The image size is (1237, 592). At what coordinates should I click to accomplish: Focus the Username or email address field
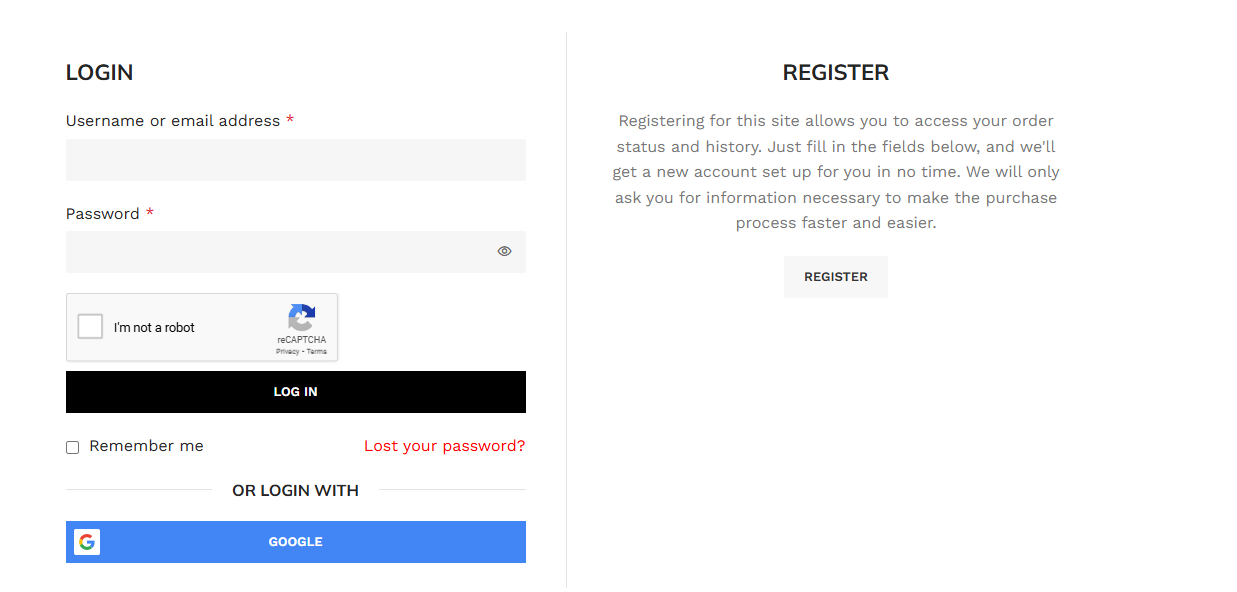tap(295, 160)
